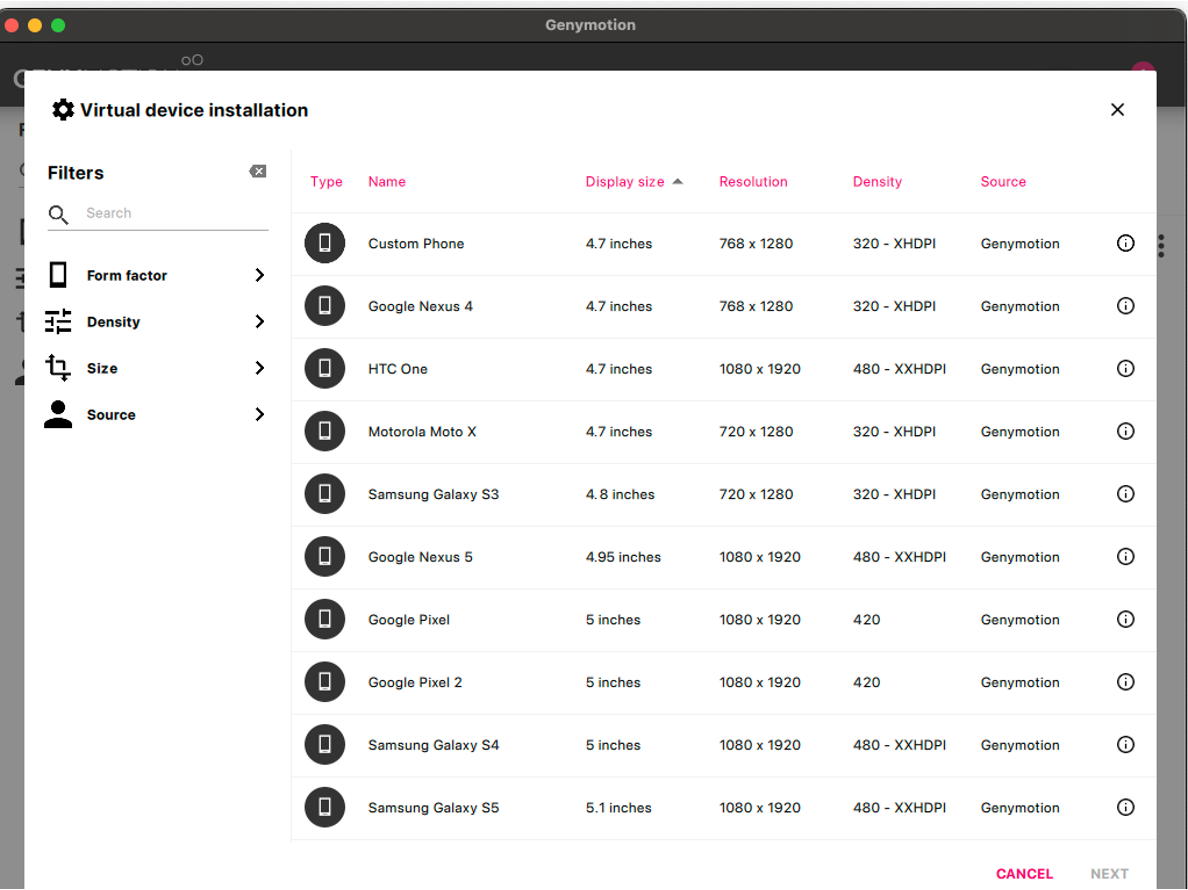
Task: Show info for HTC One
Action: (1126, 369)
